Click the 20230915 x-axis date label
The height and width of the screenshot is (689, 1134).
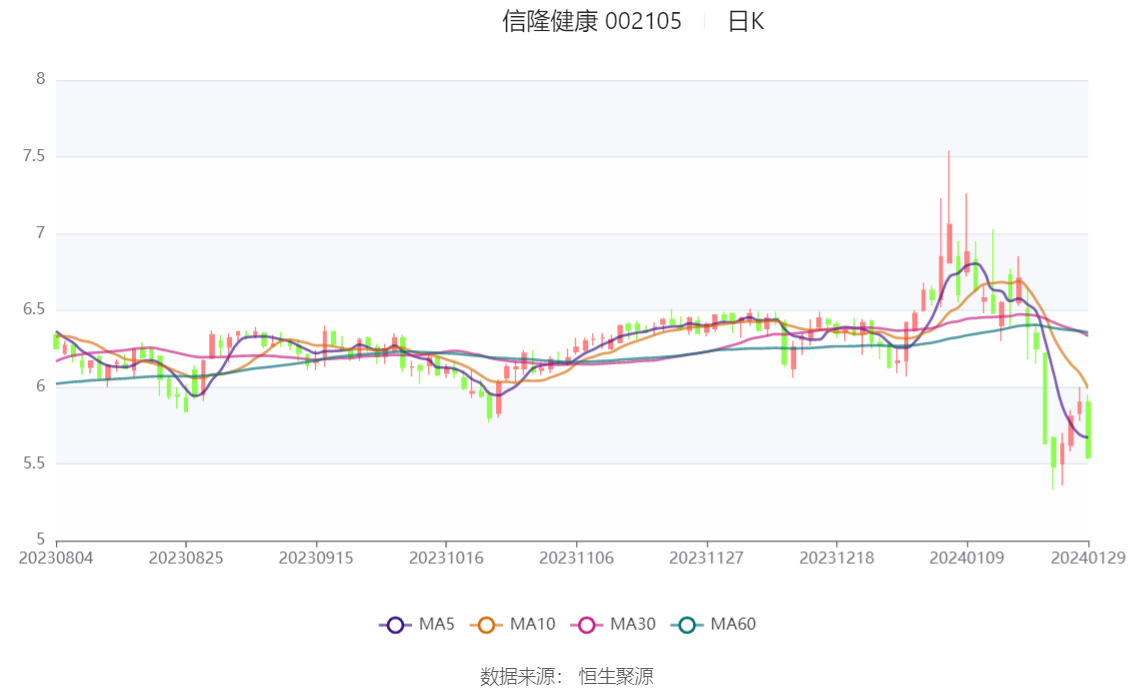(316, 558)
